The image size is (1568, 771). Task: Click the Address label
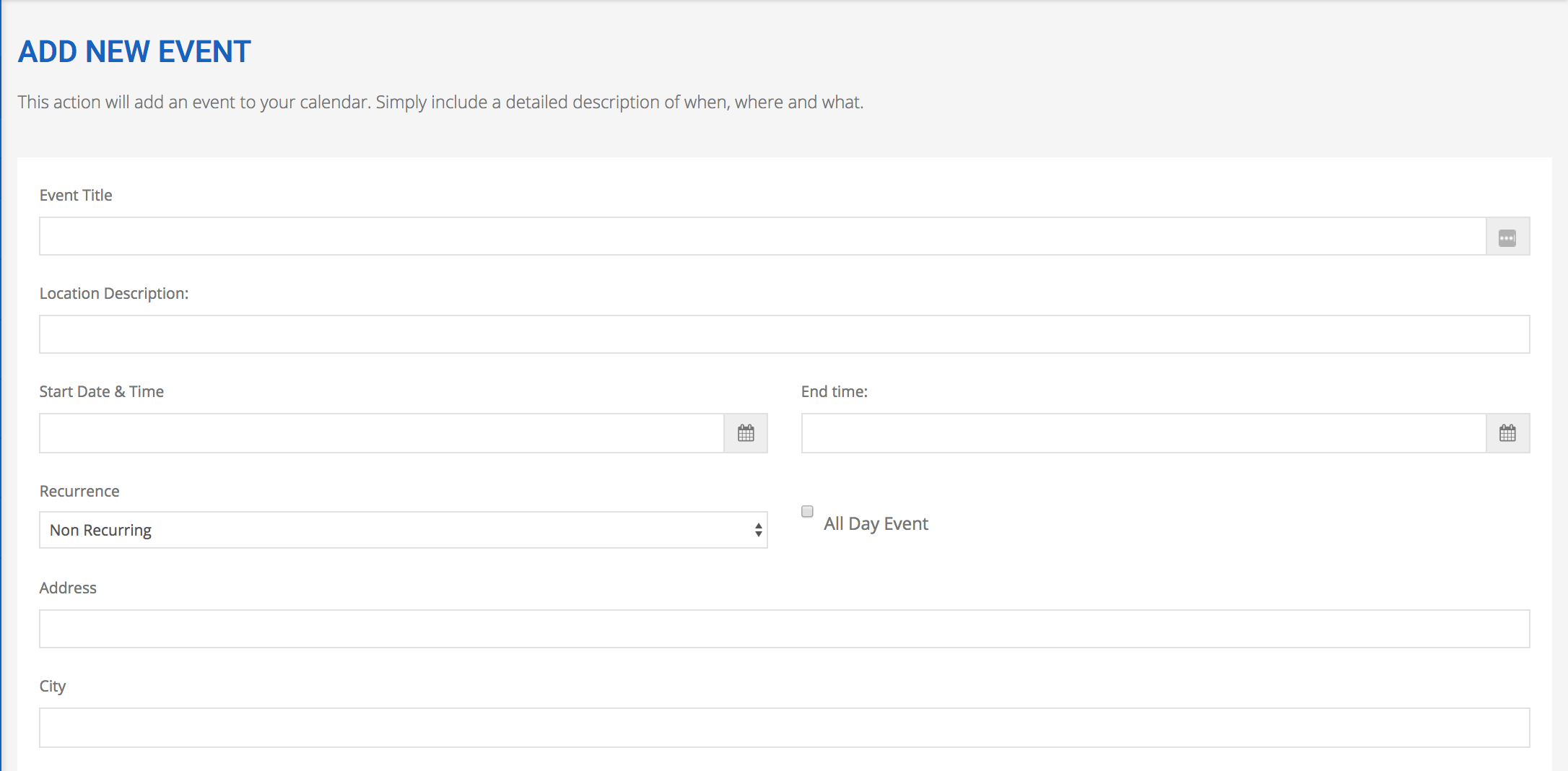[x=68, y=588]
